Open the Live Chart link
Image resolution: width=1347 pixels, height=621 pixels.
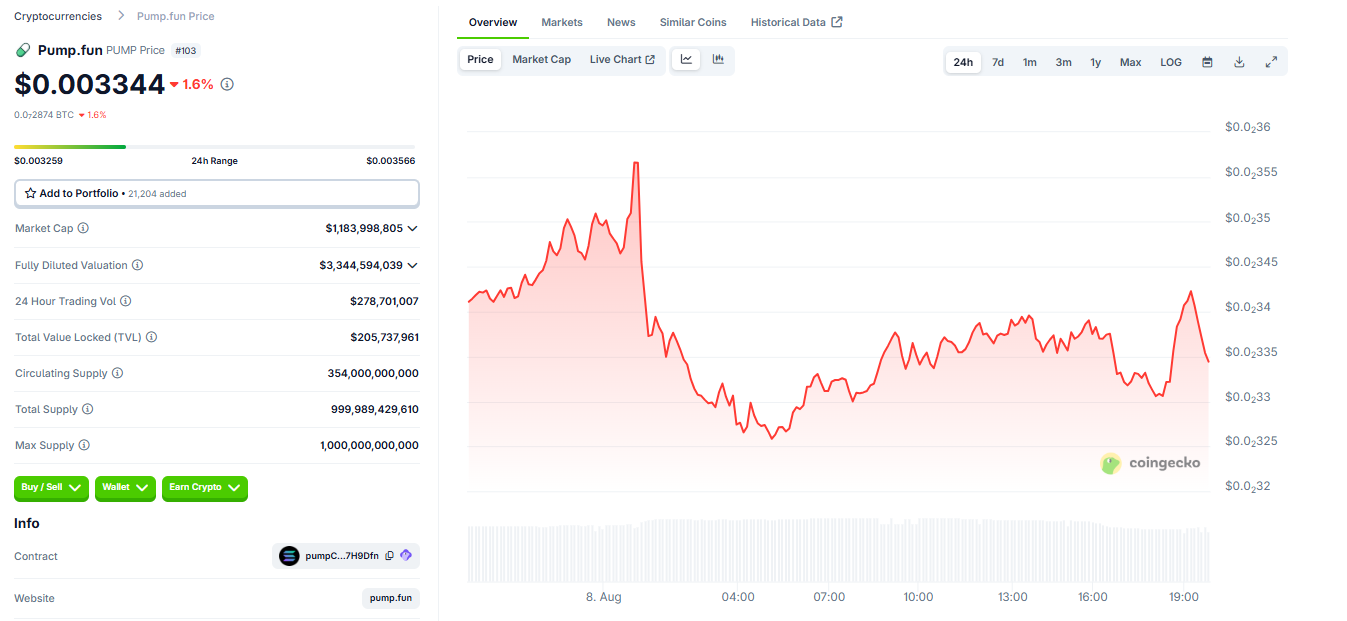[x=622, y=60]
